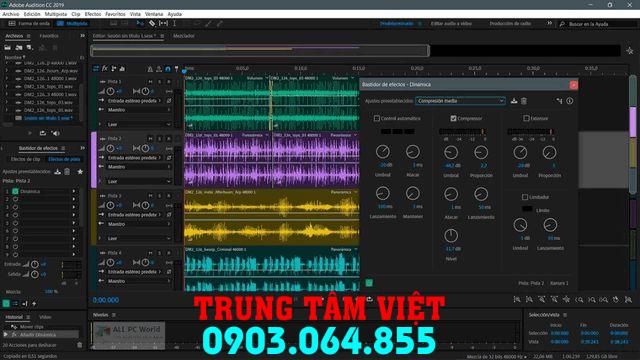Enable the Control automático checkbox
The height and width of the screenshot is (360, 640).
[376, 118]
